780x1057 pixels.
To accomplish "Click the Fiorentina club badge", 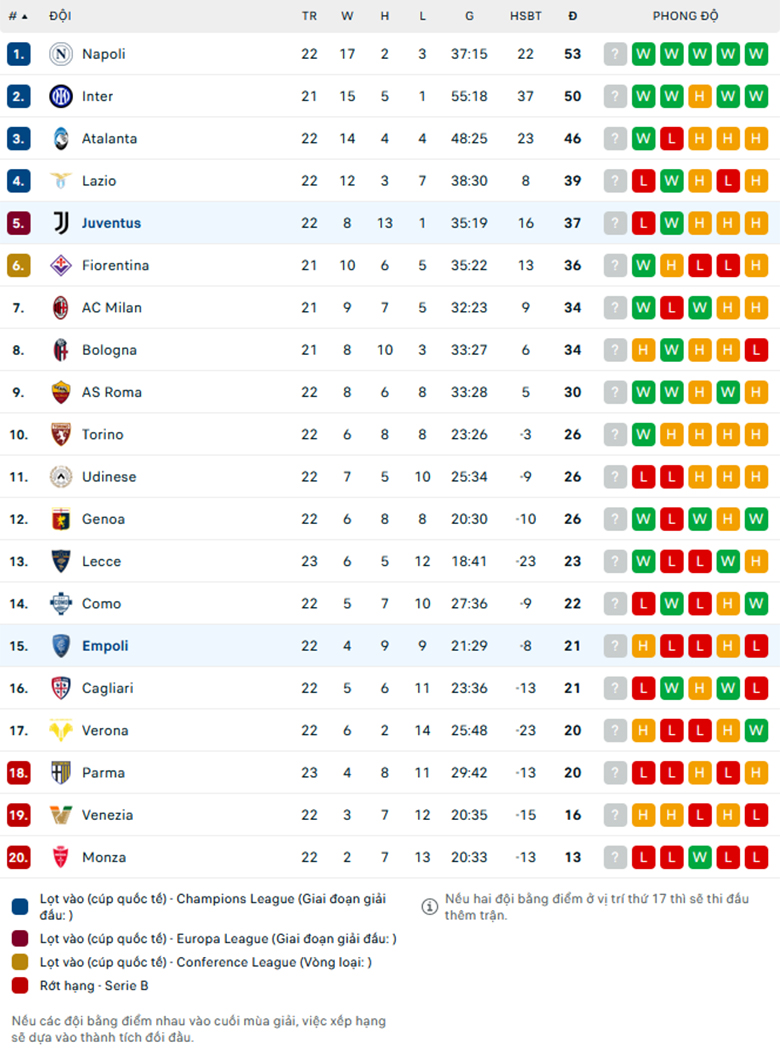I will pyautogui.click(x=61, y=266).
